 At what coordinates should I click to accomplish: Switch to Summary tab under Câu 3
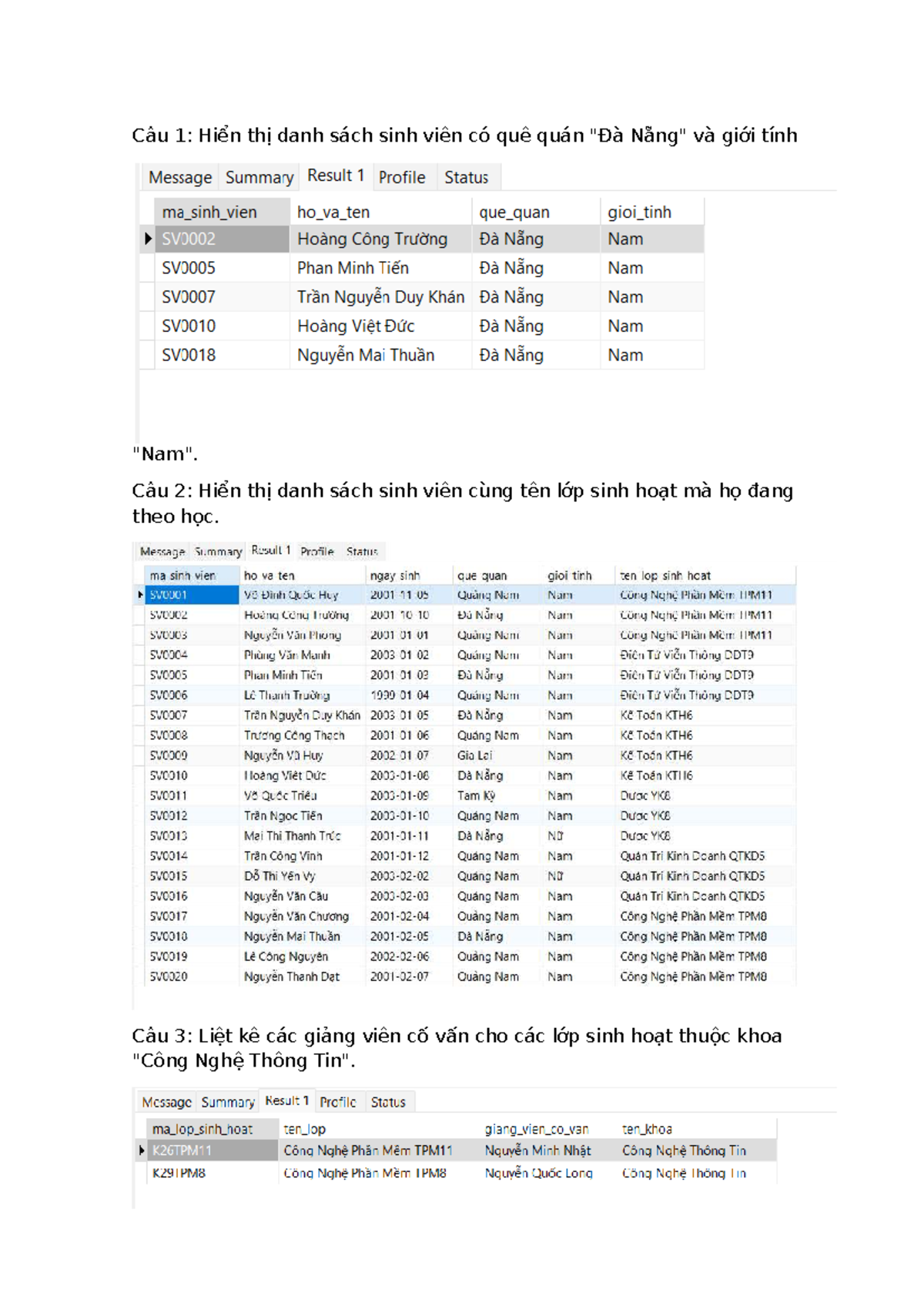tap(228, 1102)
